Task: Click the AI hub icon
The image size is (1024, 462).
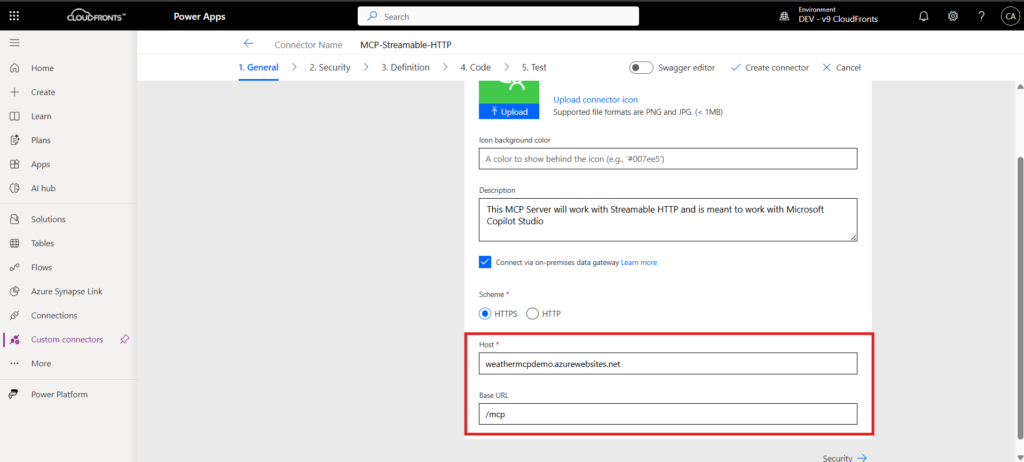Action: point(14,188)
